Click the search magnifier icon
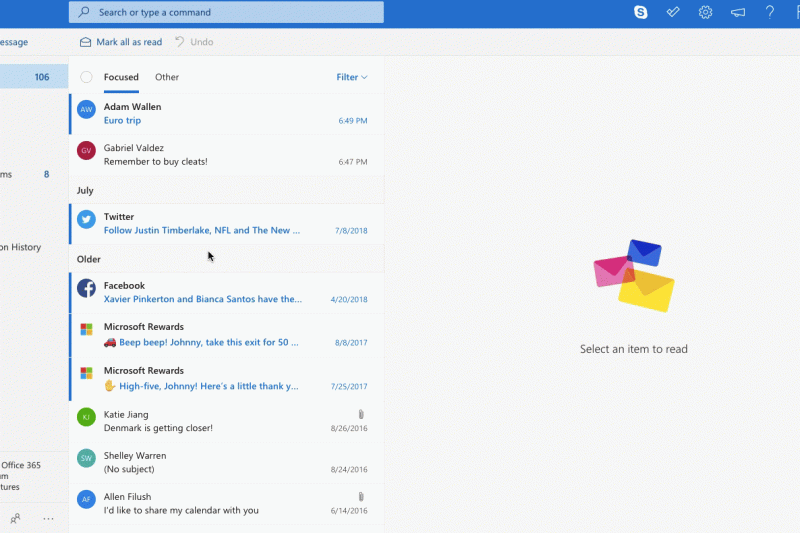The width and height of the screenshot is (800, 533). tap(84, 12)
